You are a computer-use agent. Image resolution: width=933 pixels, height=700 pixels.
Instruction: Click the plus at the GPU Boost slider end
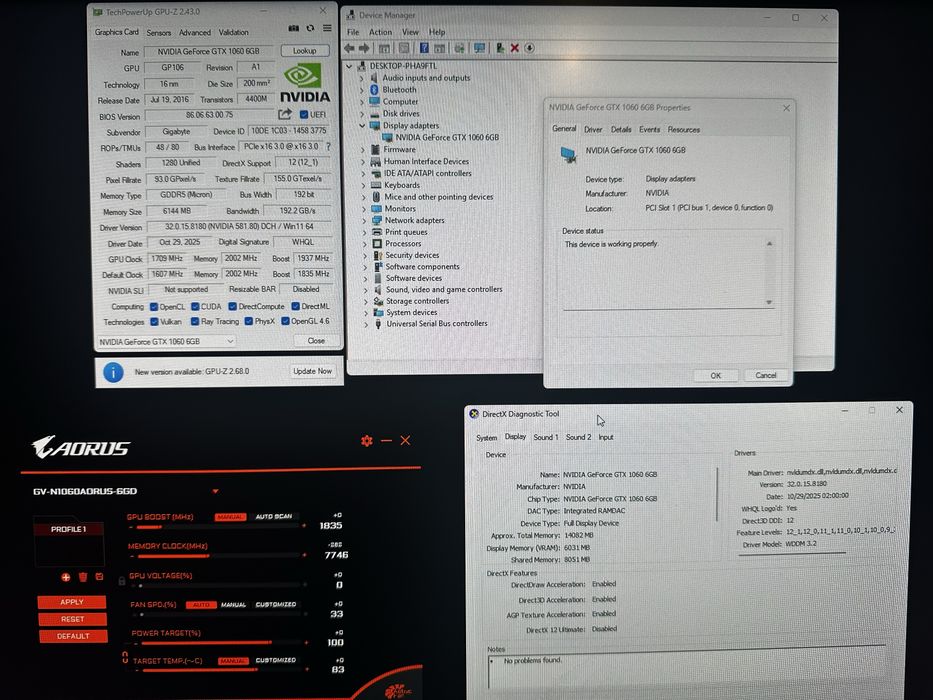coord(304,526)
